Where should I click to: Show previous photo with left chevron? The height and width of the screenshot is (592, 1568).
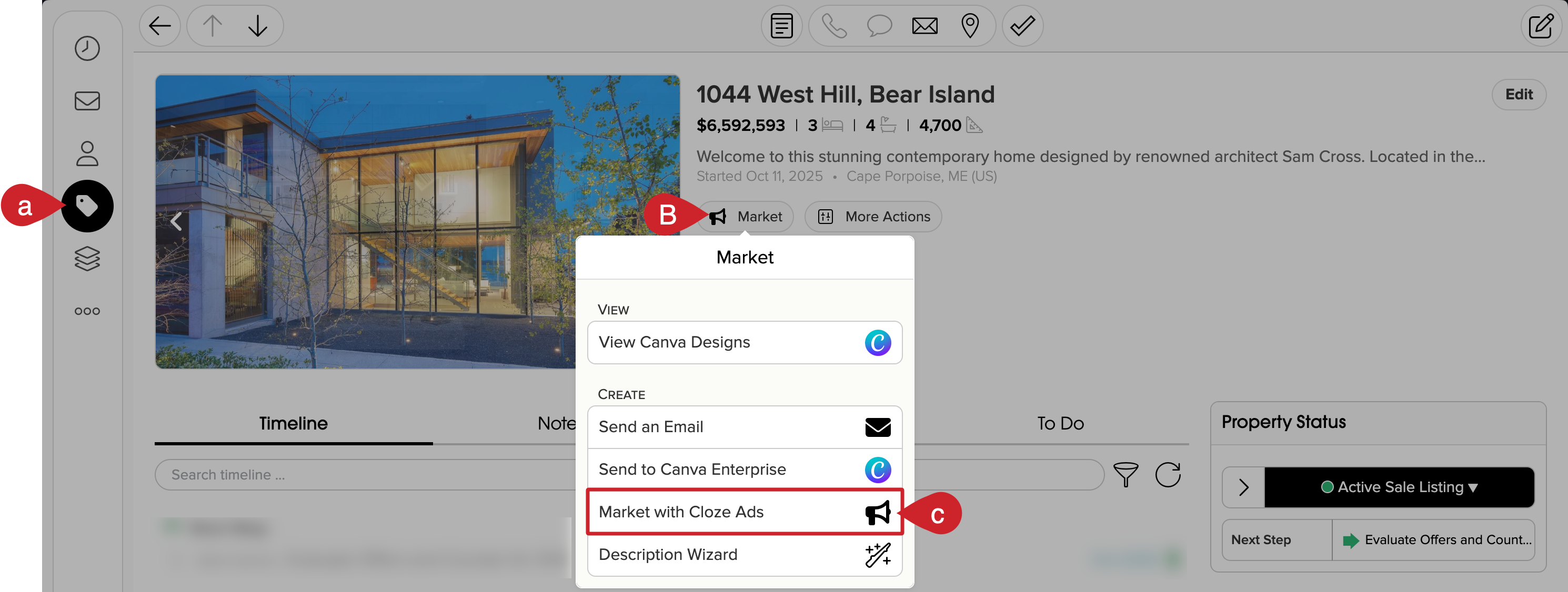(176, 221)
